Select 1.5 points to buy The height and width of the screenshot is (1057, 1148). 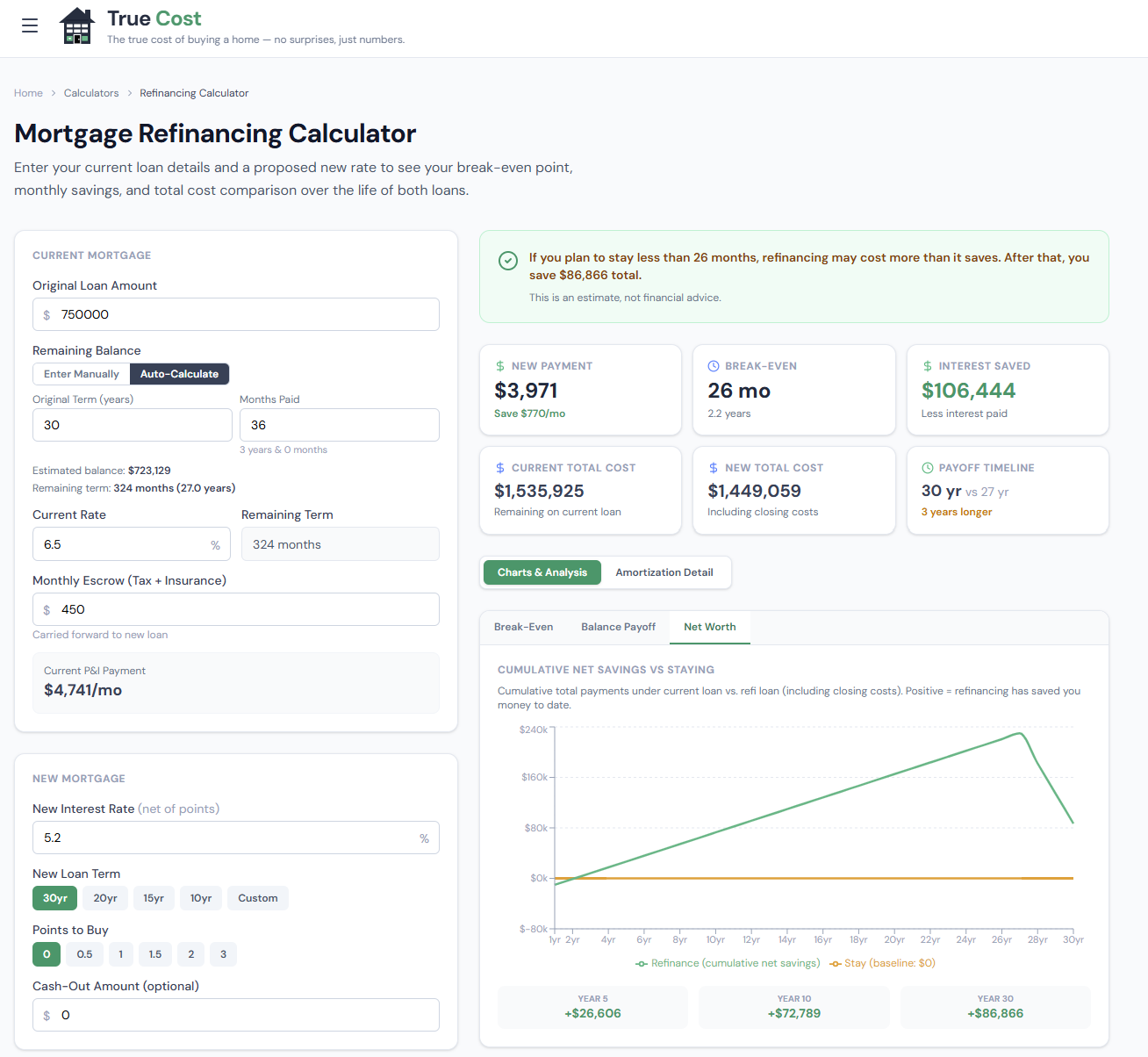tap(155, 954)
